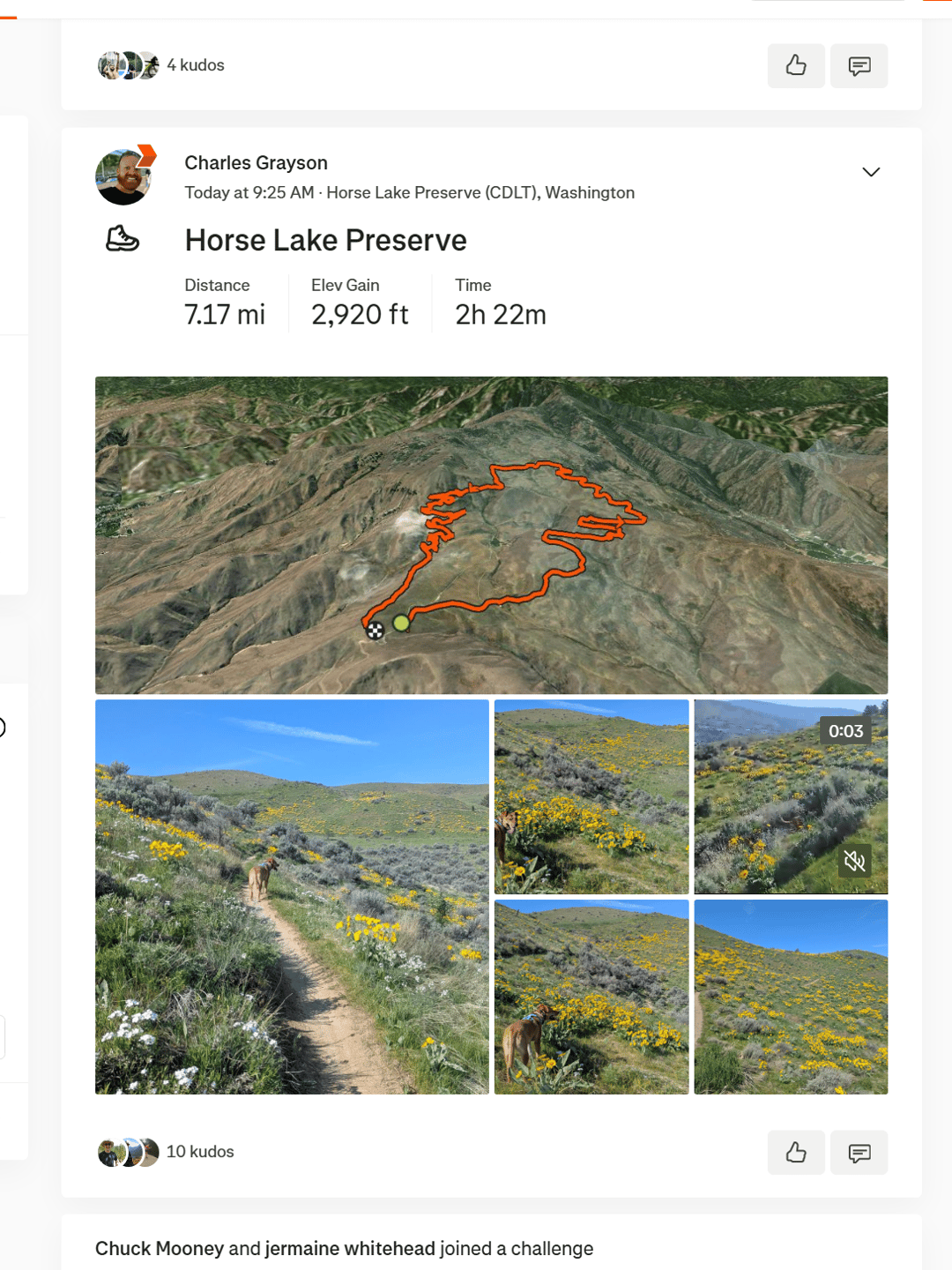Open the Horse Lake Preserve activity title
Screen dimensions: 952x1270
click(325, 240)
